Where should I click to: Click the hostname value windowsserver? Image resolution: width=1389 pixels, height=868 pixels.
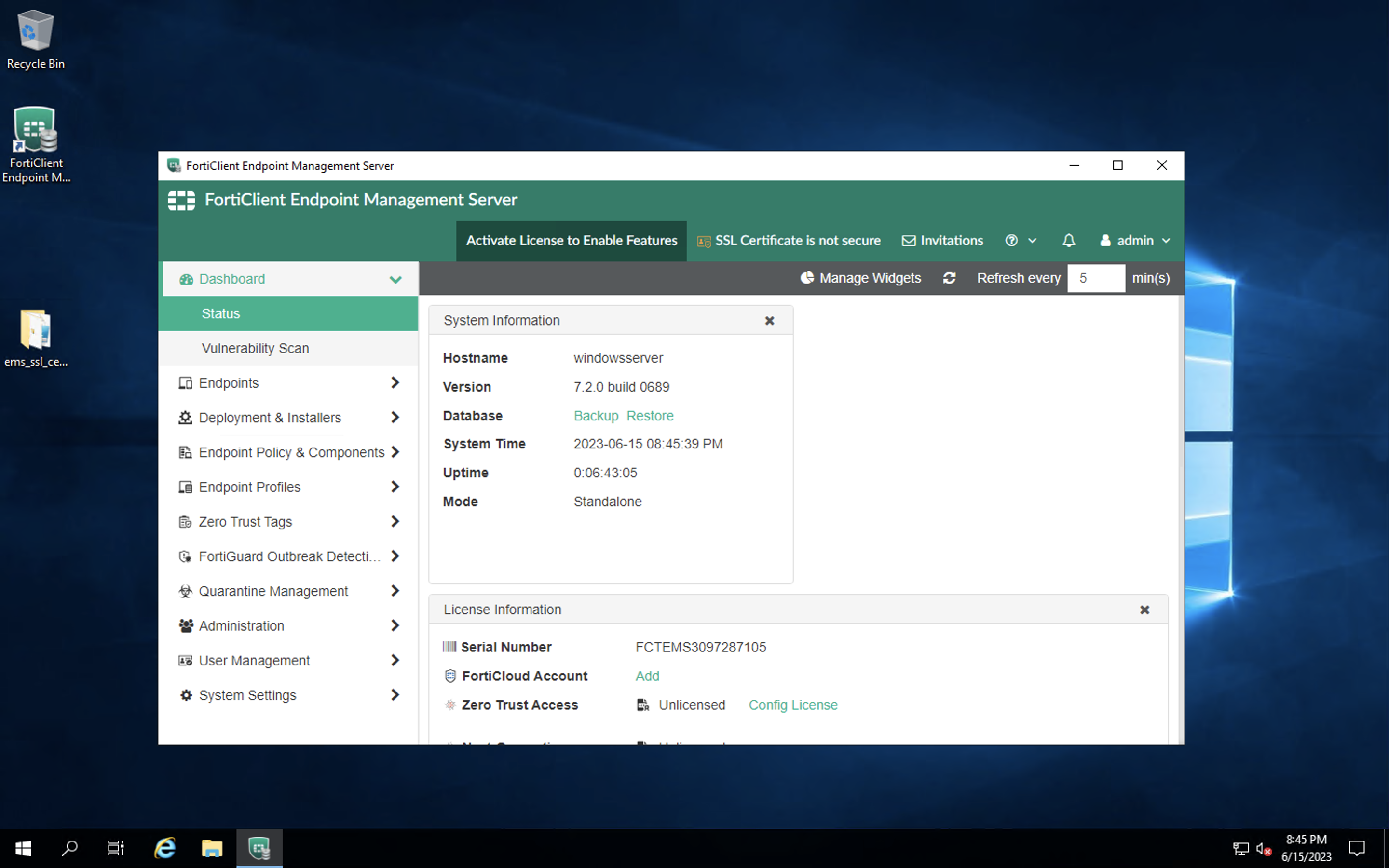pos(618,358)
